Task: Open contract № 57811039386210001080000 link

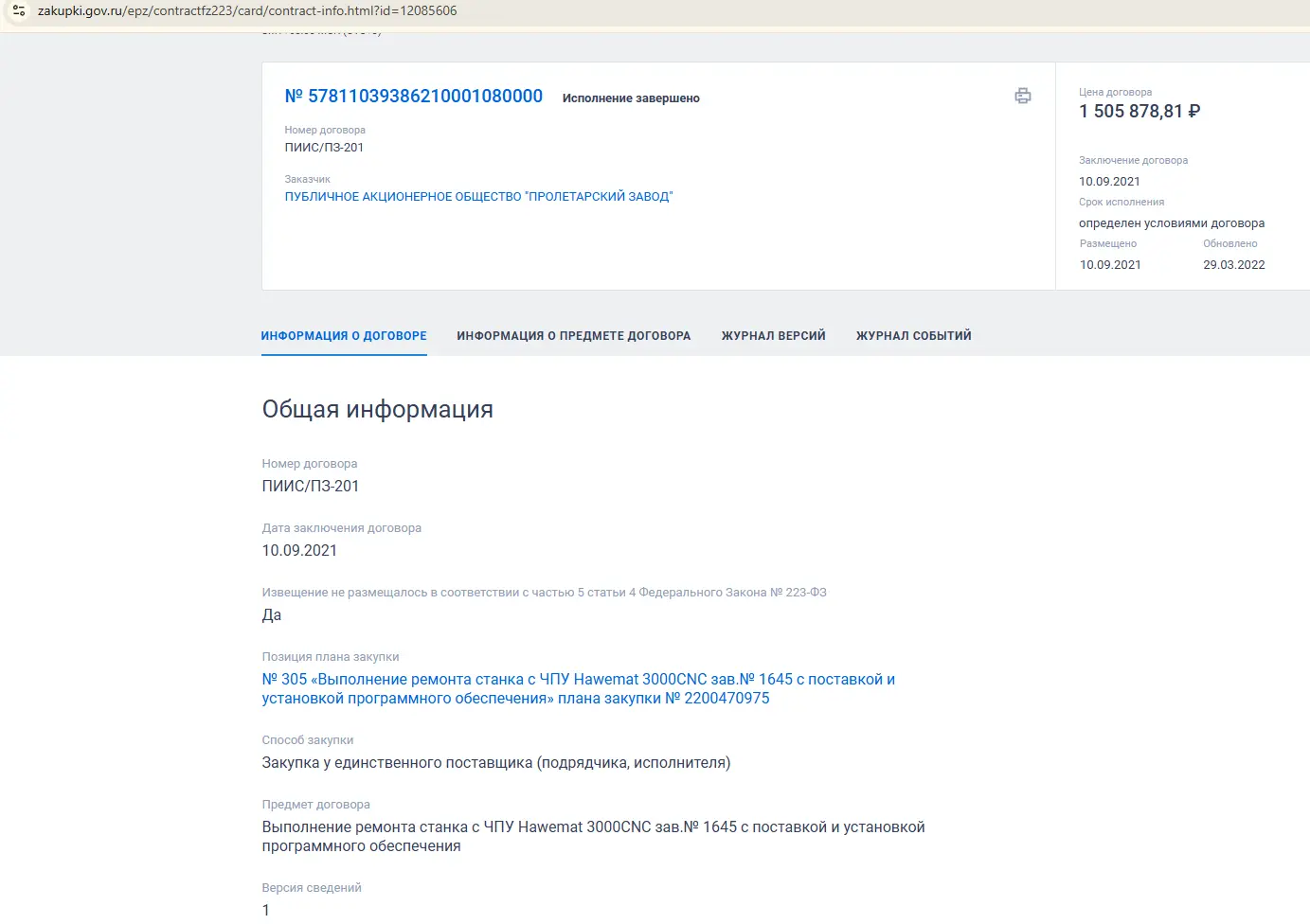Action: coord(414,96)
